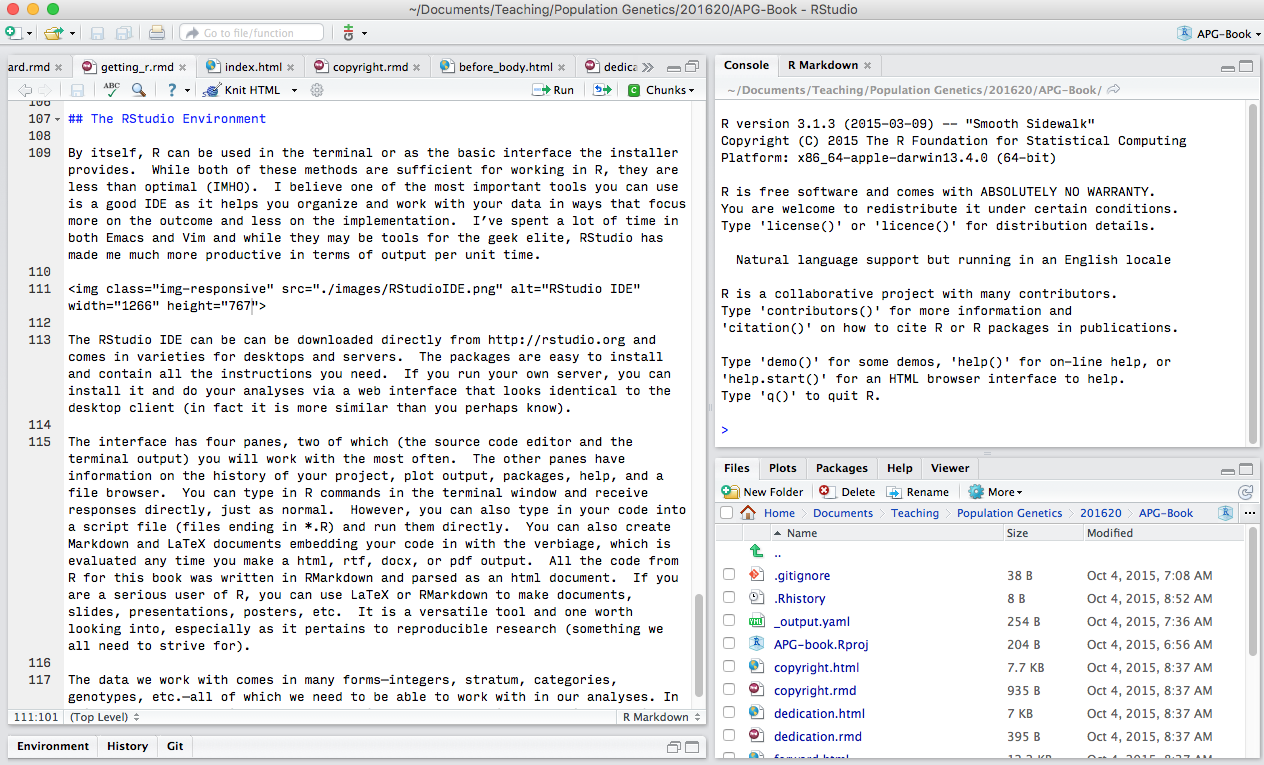
Task: Click the version control Git toolbar icon
Action: click(x=348, y=33)
